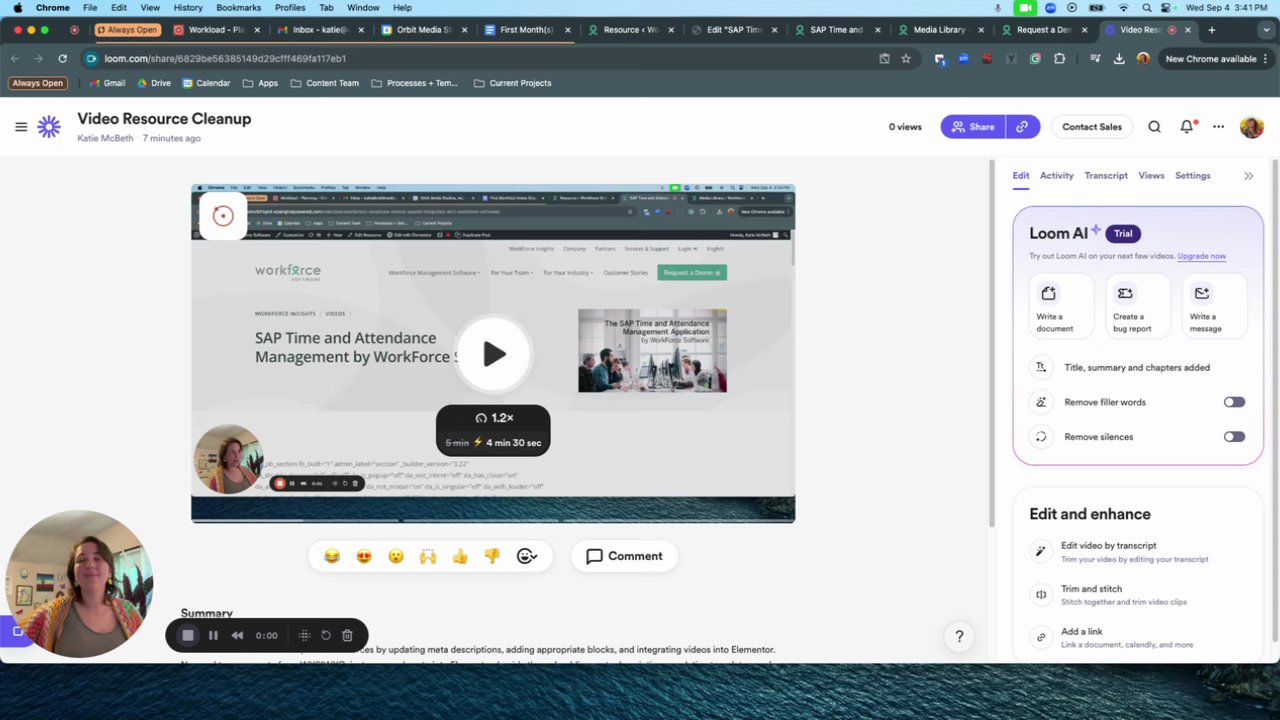Open the Profiles menu in menu bar
The width and height of the screenshot is (1280, 720).
pyautogui.click(x=290, y=7)
